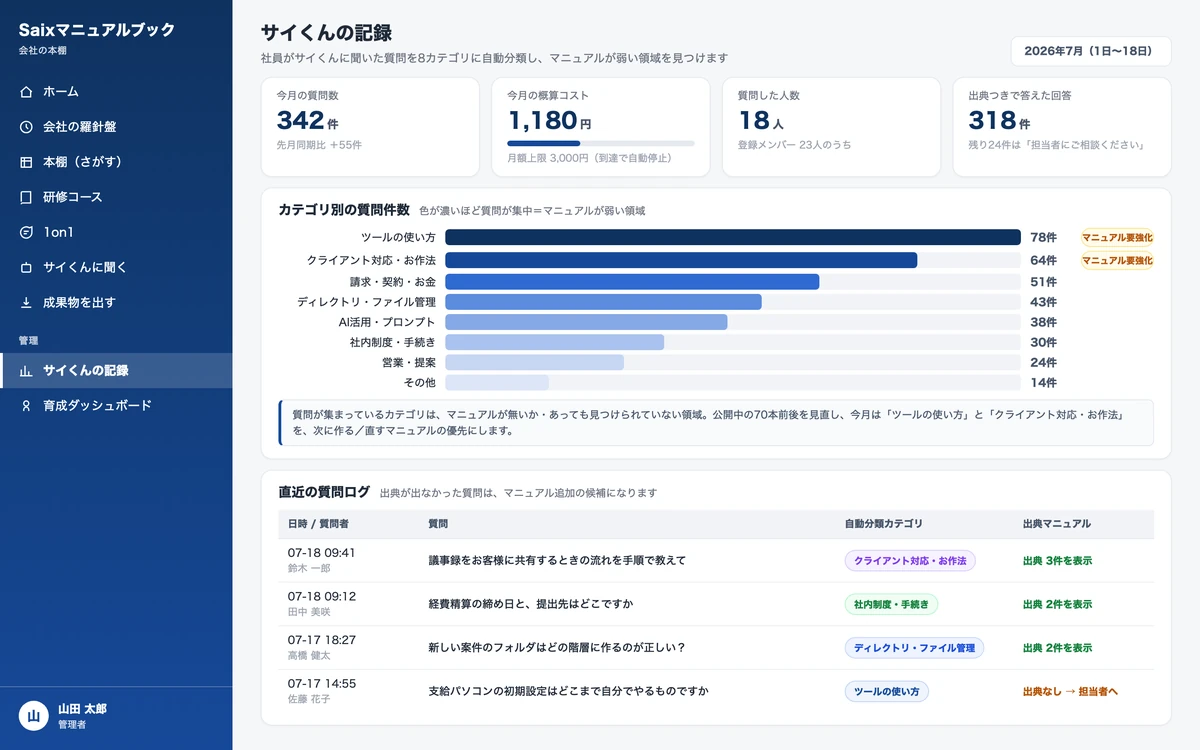The height and width of the screenshot is (750, 1200).
Task: Click the monthly cost progress bar
Action: coord(600,143)
